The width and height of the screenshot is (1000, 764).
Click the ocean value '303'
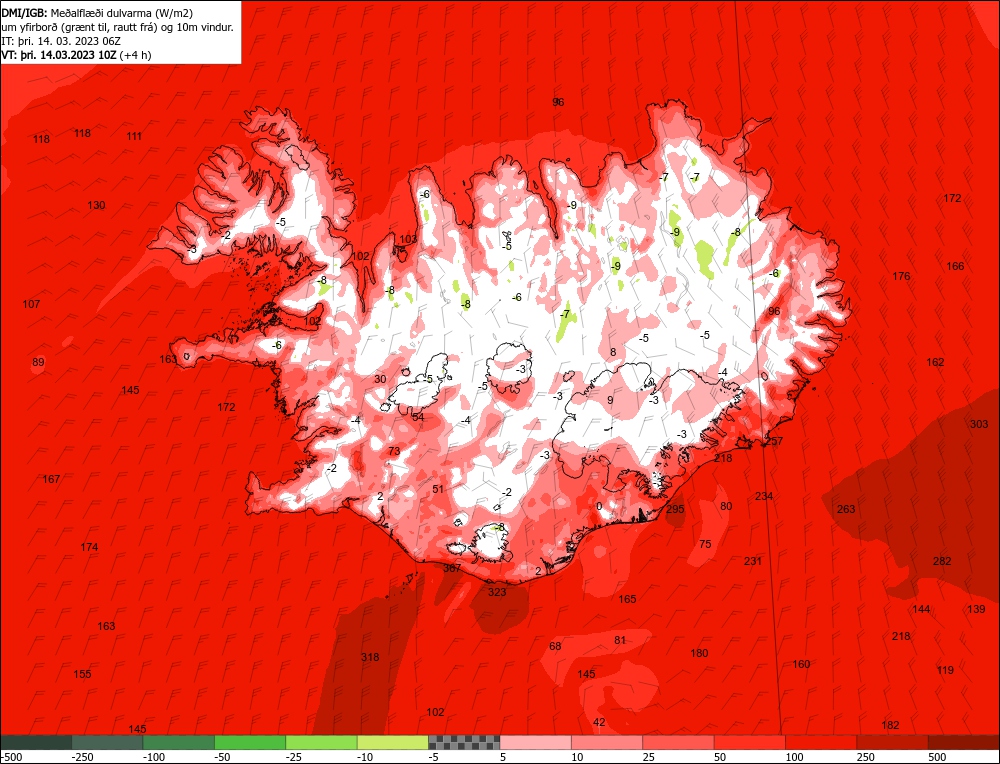pyautogui.click(x=979, y=424)
